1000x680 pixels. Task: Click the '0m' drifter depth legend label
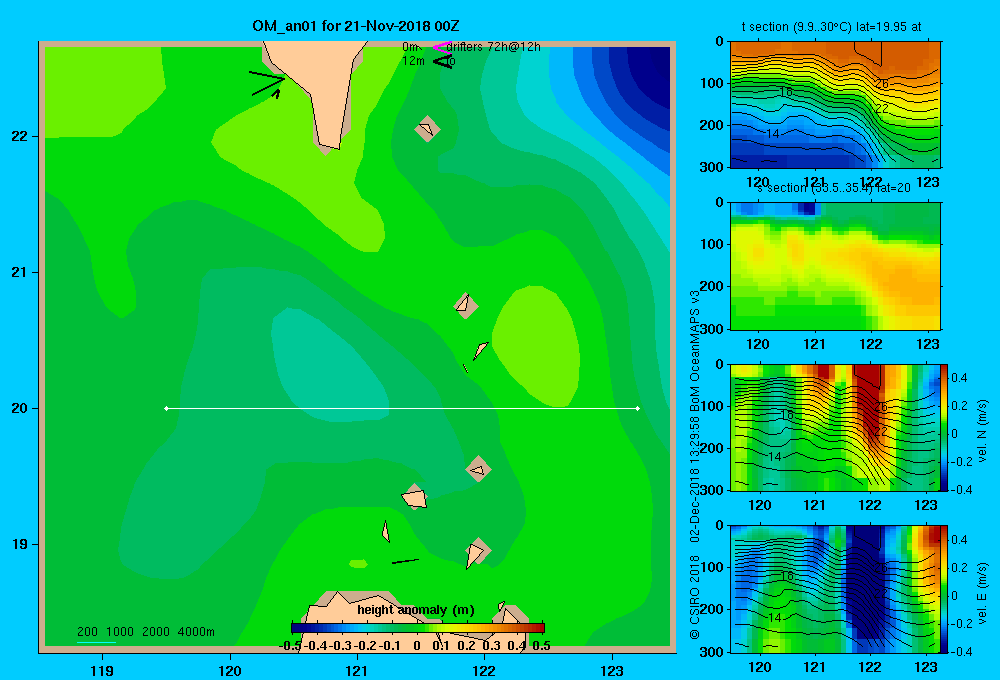[x=410, y=47]
